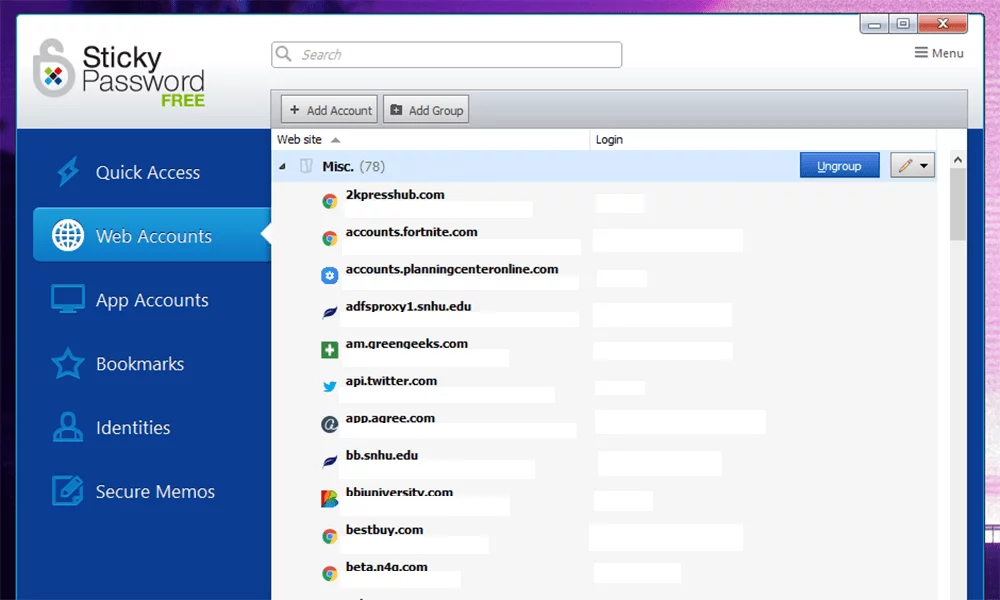Click the Add Account button
Image resolution: width=1000 pixels, height=600 pixels.
329,110
